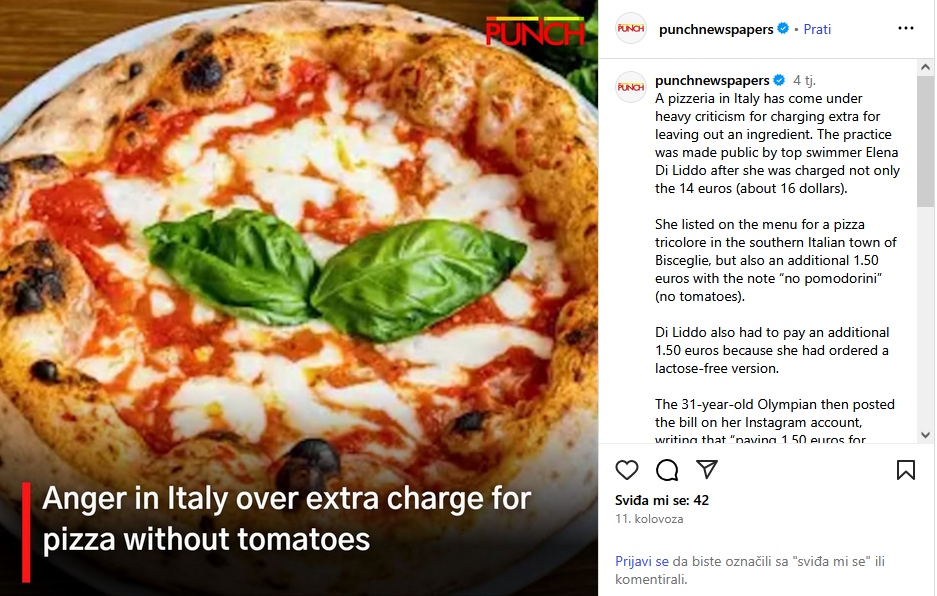Open the three-dot more options menu
Viewport: 937px width, 596px height.
click(906, 29)
